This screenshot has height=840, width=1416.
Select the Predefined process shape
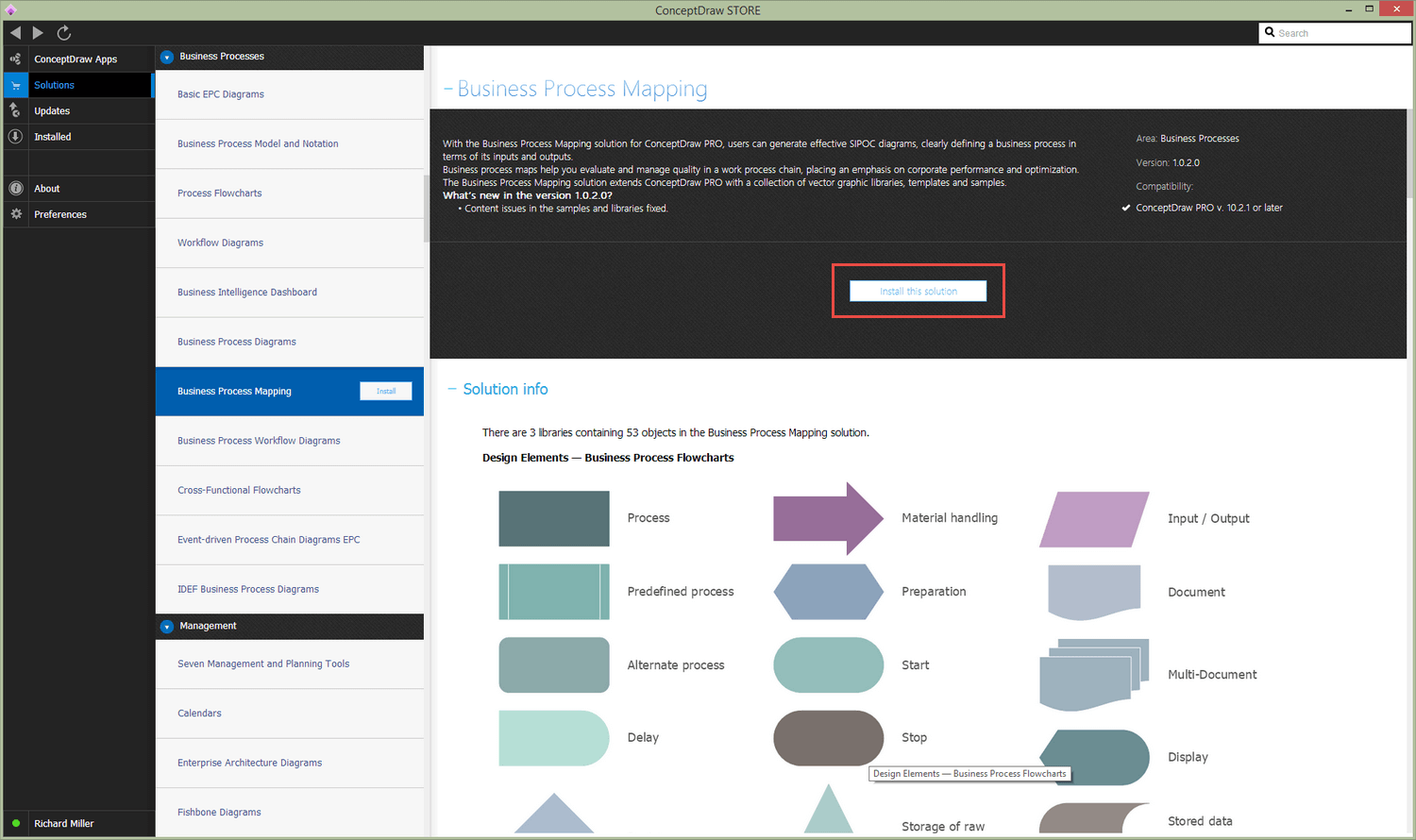pos(554,592)
